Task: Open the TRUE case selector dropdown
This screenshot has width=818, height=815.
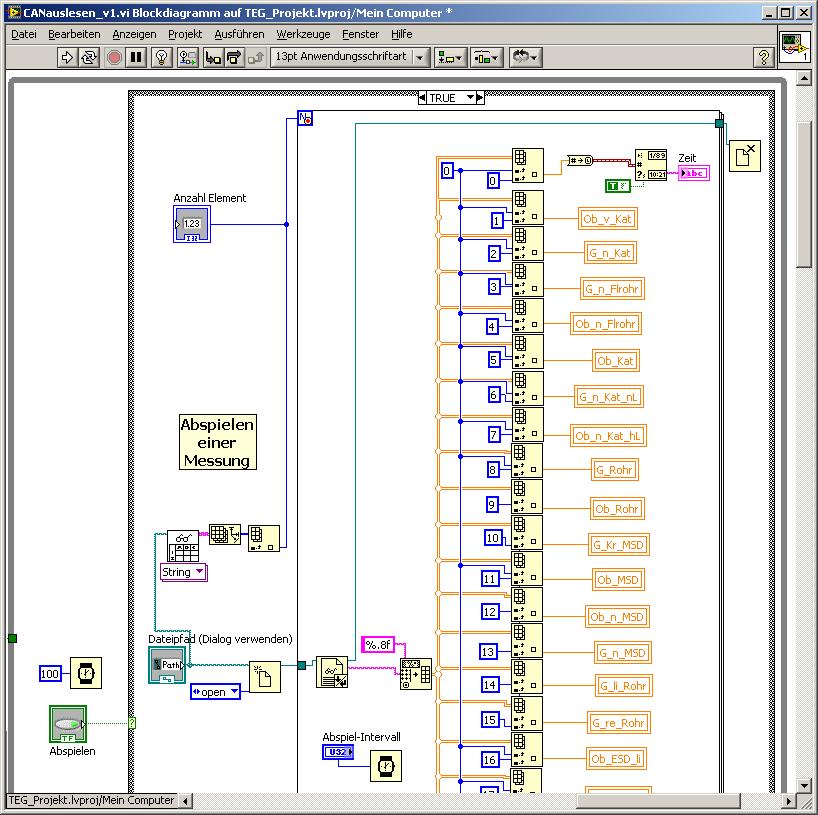Action: point(471,98)
